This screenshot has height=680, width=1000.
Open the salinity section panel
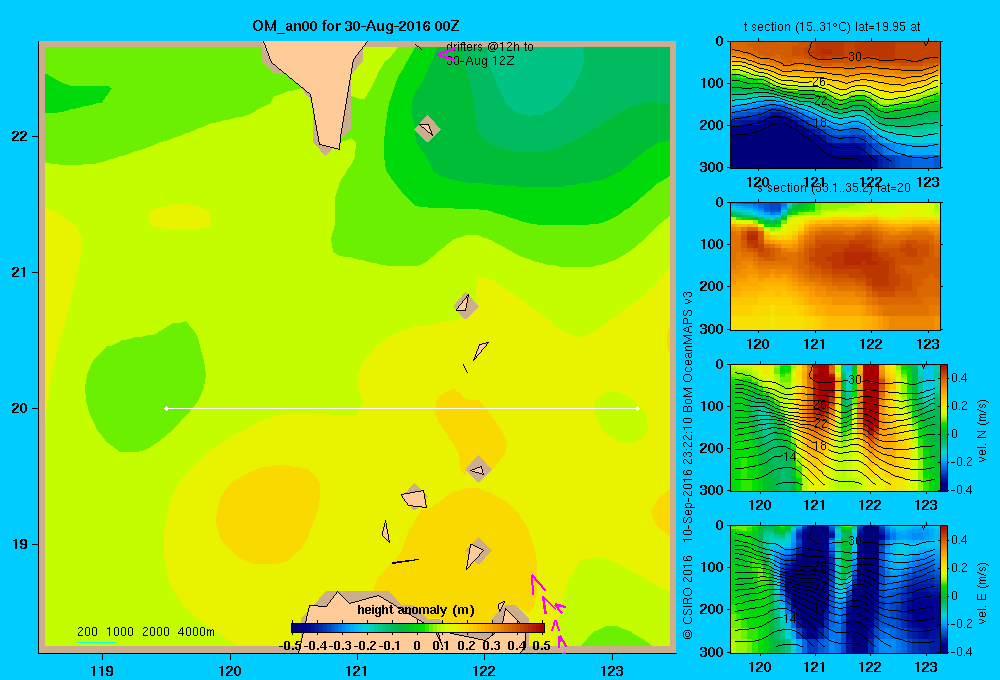(835, 265)
